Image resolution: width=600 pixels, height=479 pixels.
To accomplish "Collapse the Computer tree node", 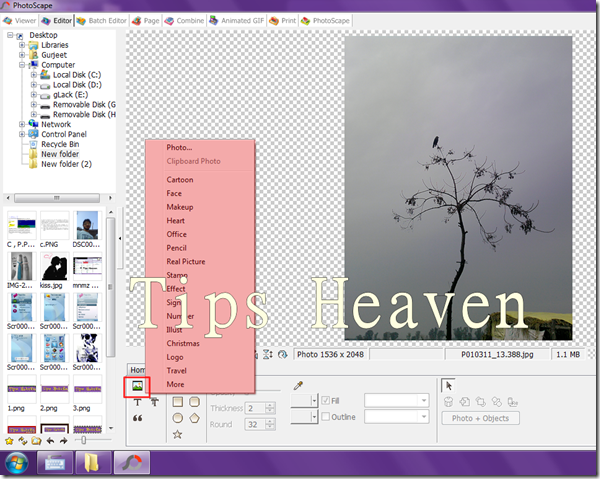I will (22, 65).
